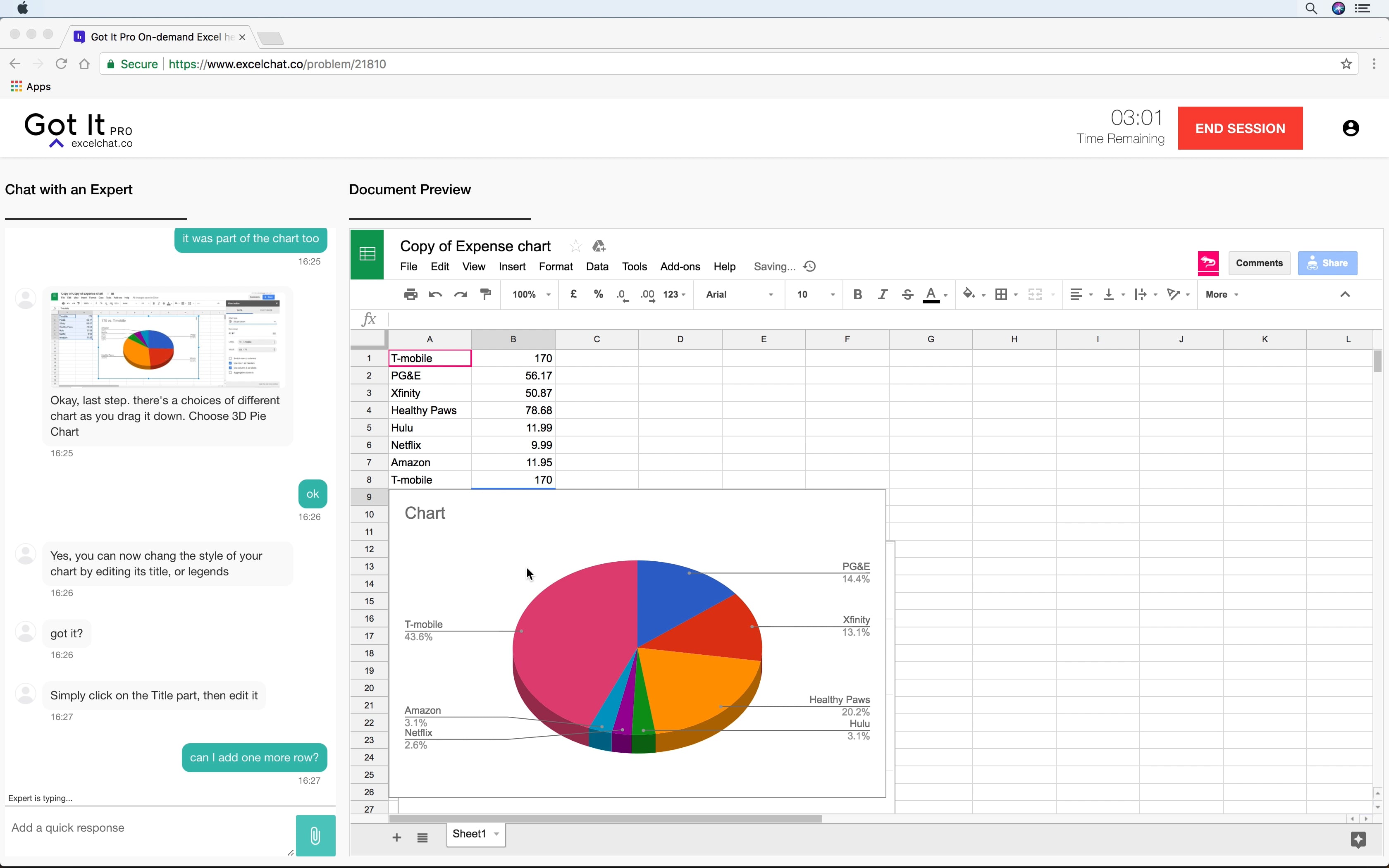Select the pie chart title 'Chart'
The height and width of the screenshot is (868, 1389).
click(425, 513)
